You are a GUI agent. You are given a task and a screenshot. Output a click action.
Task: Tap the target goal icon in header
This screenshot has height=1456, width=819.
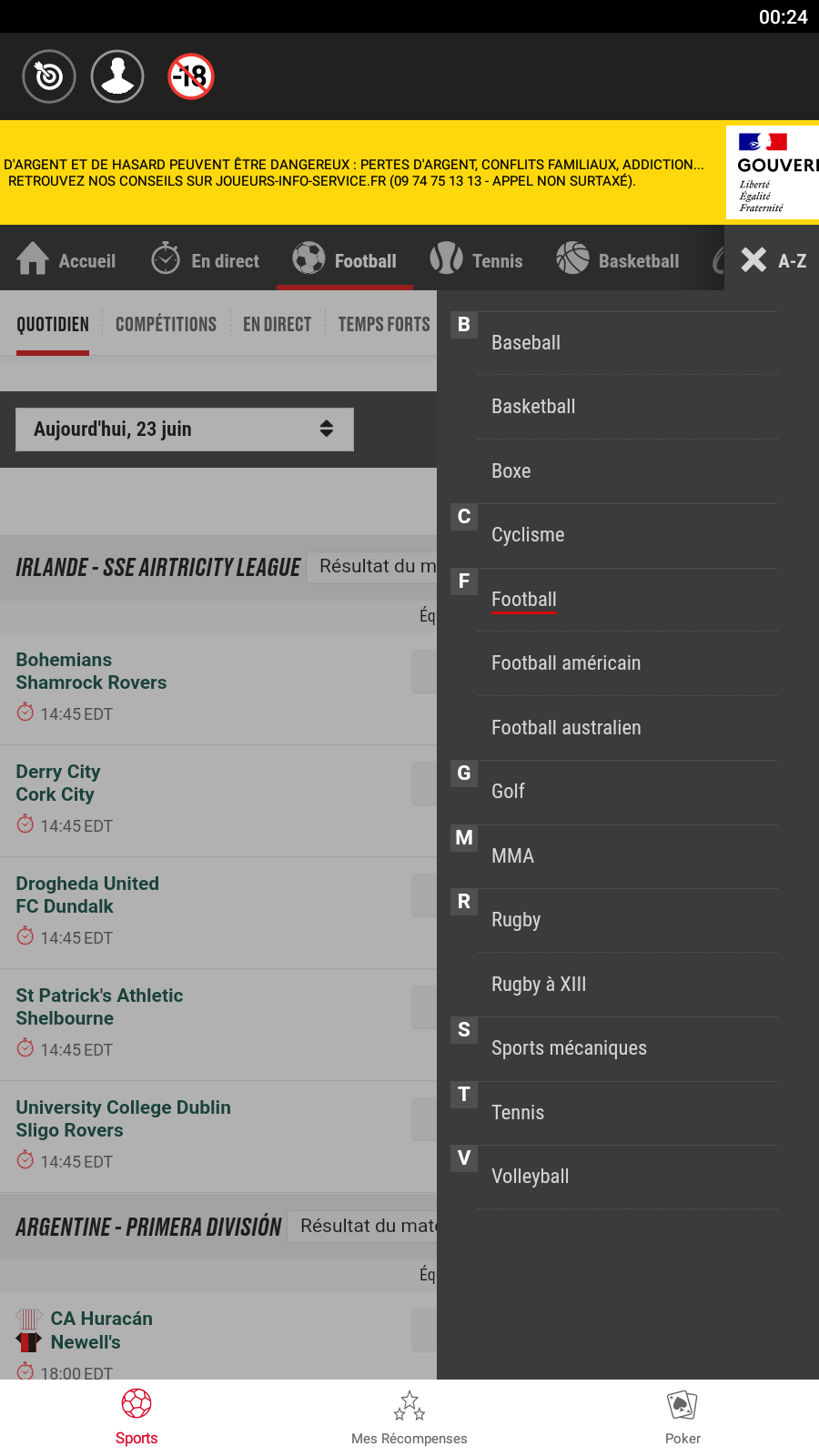click(x=49, y=76)
